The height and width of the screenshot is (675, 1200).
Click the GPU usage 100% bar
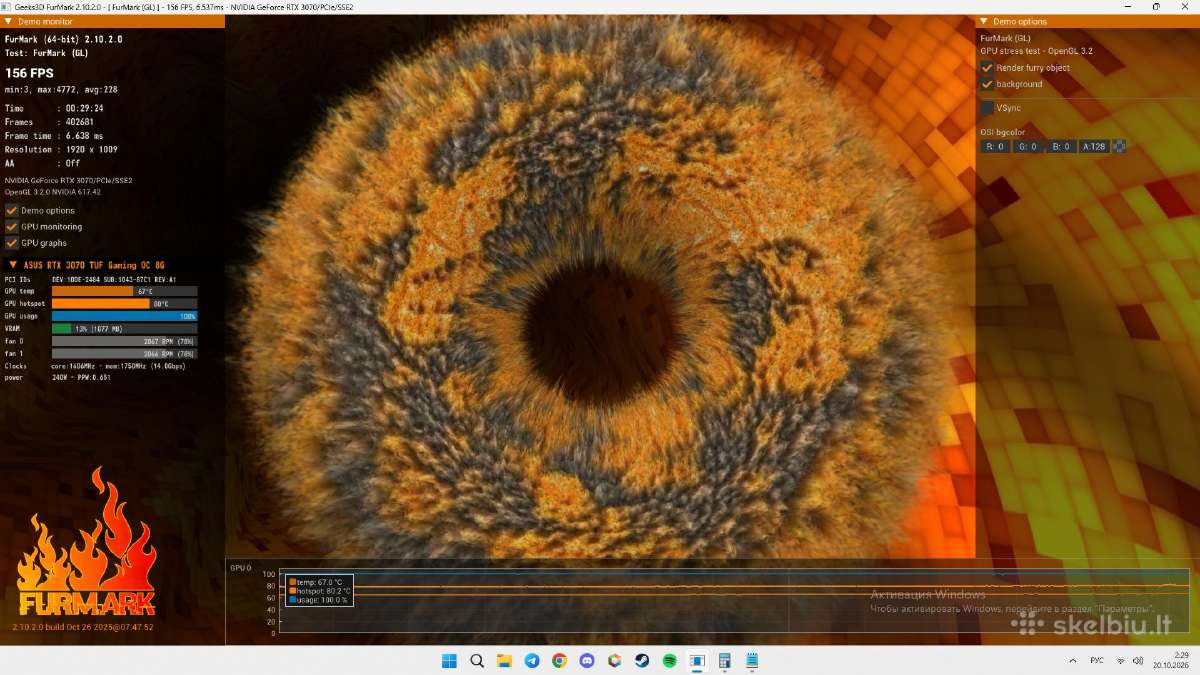pos(124,316)
